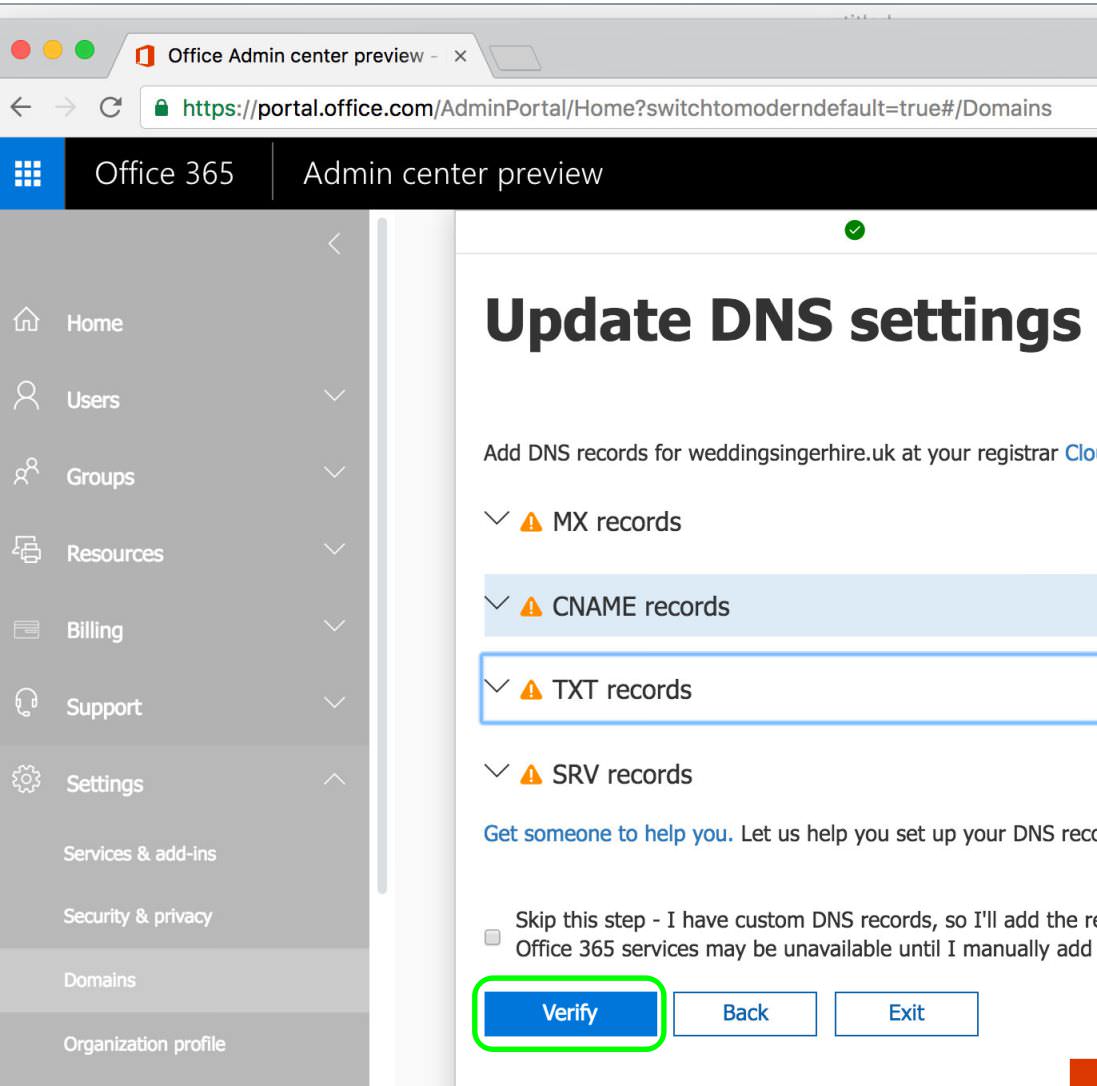
Task: Click the blue Verify button
Action: click(x=570, y=1013)
